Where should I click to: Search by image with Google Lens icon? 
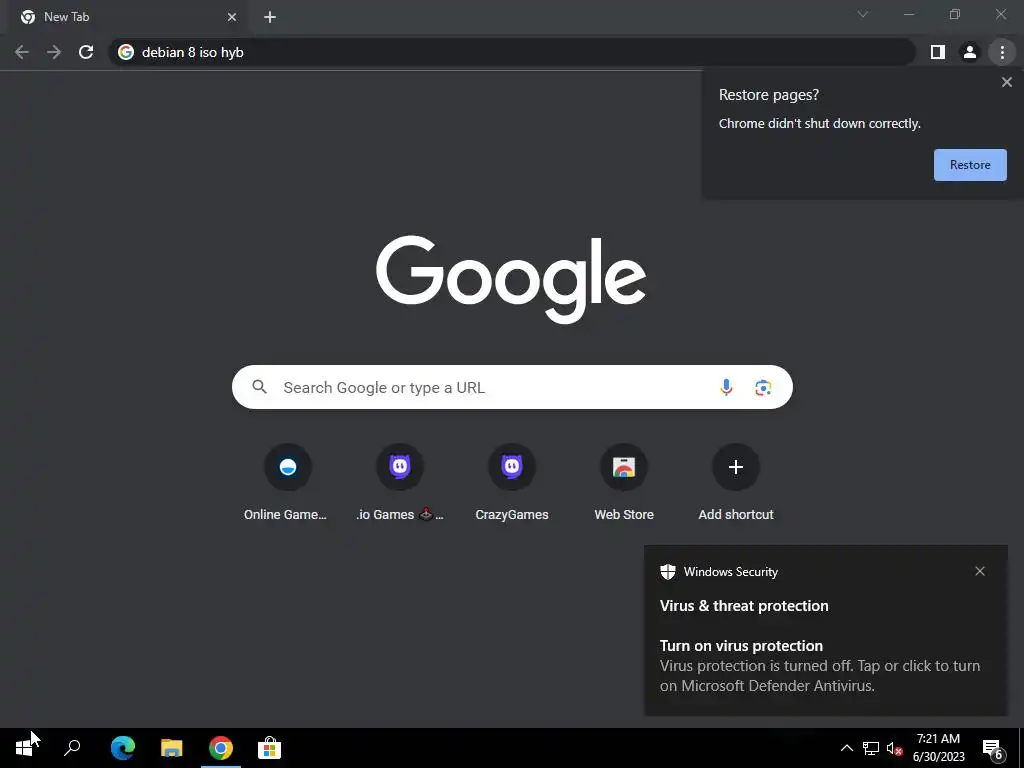click(x=763, y=387)
